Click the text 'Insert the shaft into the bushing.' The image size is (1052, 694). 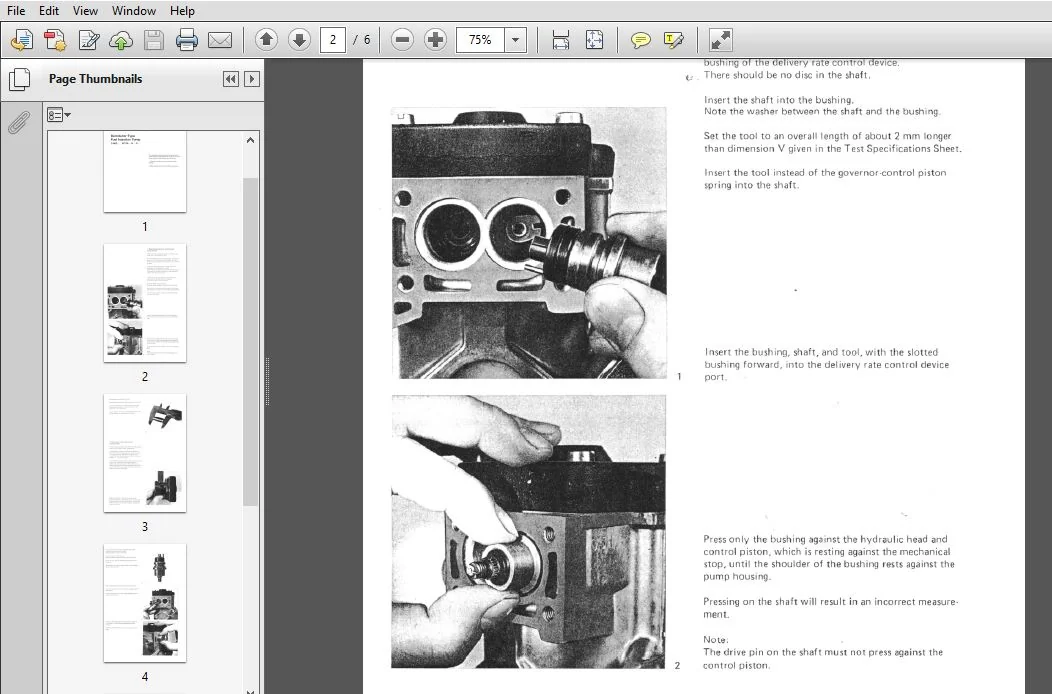click(778, 99)
